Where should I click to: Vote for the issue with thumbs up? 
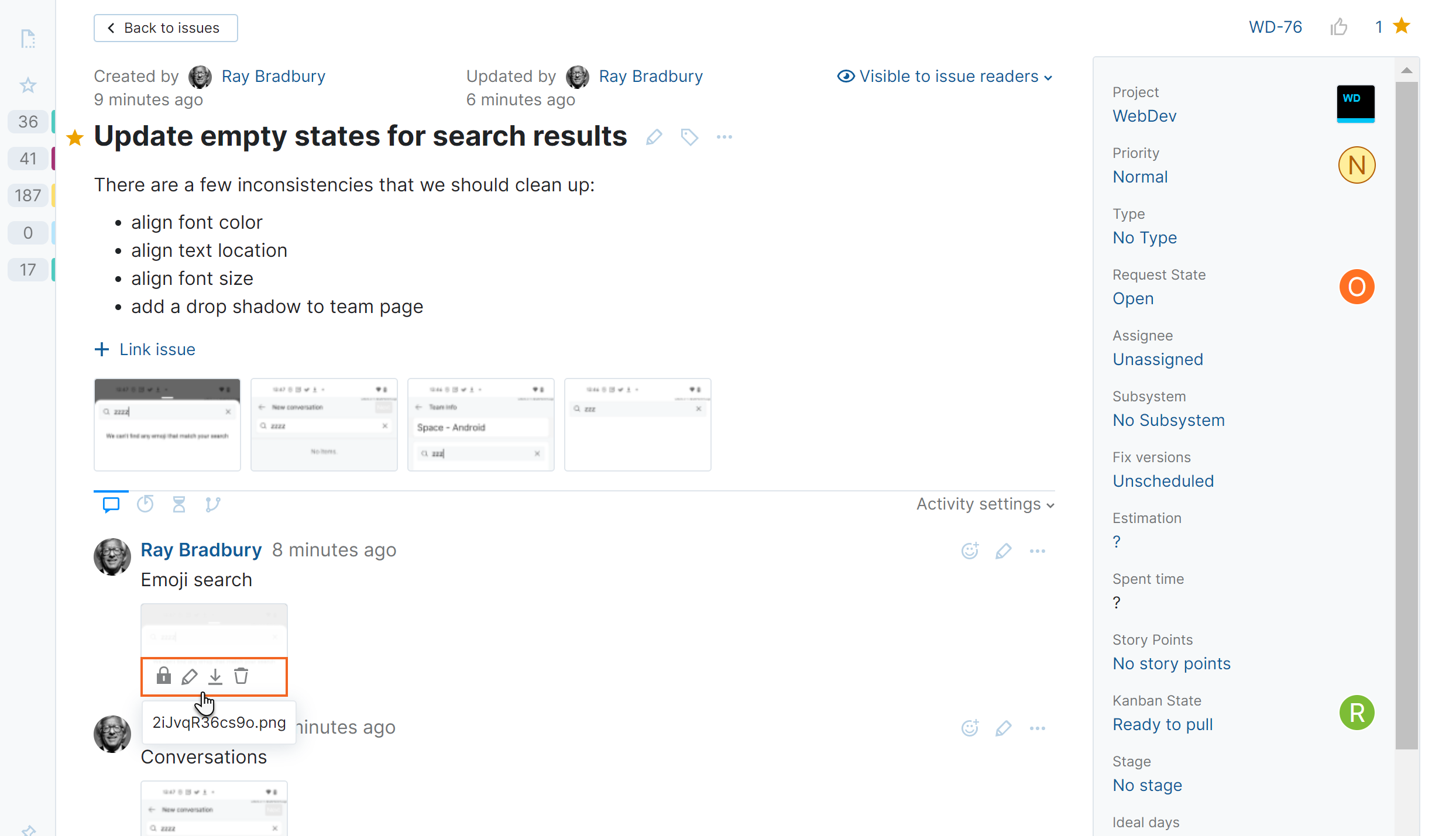1340,26
